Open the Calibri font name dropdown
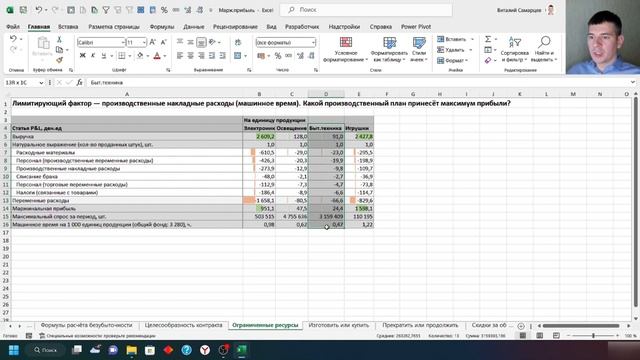Image resolution: width=640 pixels, height=360 pixels. tap(123, 42)
